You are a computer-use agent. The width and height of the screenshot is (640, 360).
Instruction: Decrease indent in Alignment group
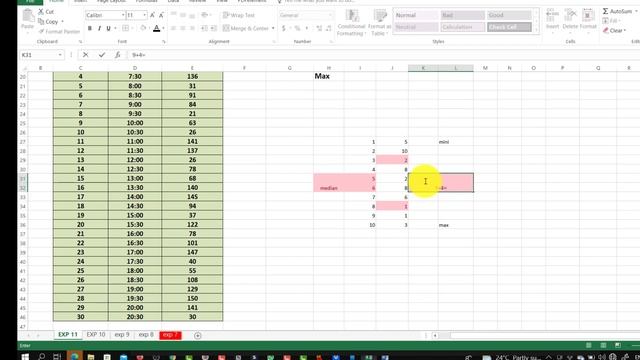[204, 28]
